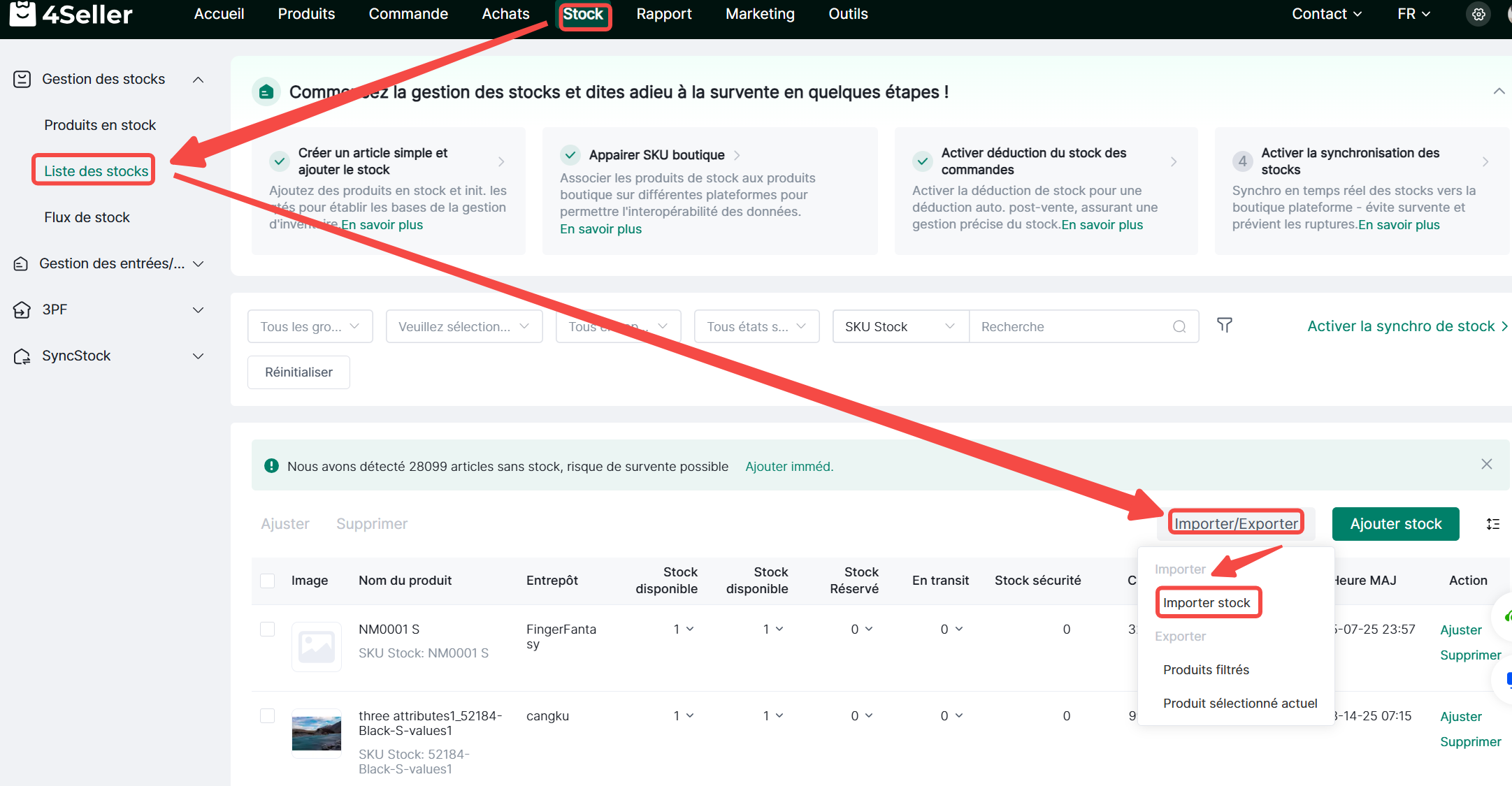
Task: Click the settings gear icon in header
Action: click(x=1478, y=14)
